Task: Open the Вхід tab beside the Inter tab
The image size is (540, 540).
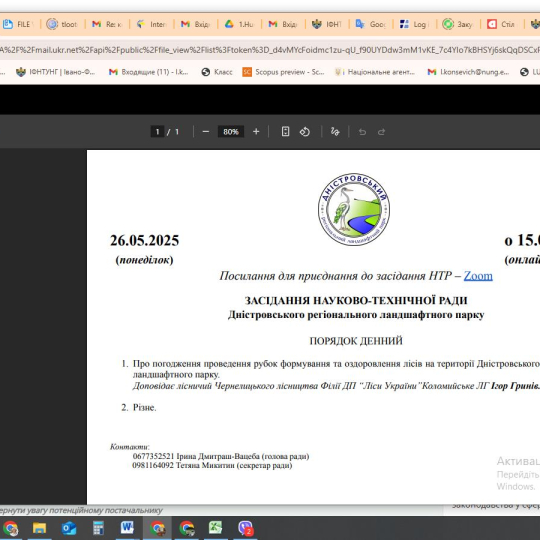Action: pos(196,24)
